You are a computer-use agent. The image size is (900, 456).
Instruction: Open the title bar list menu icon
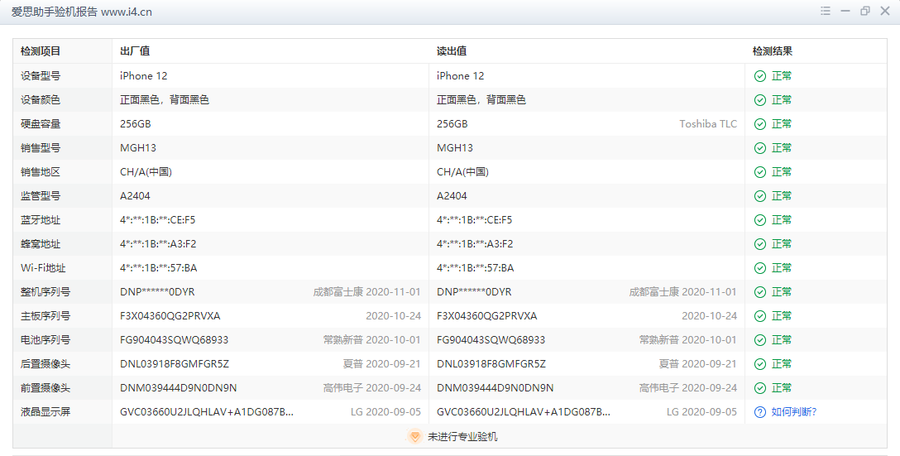tap(825, 11)
